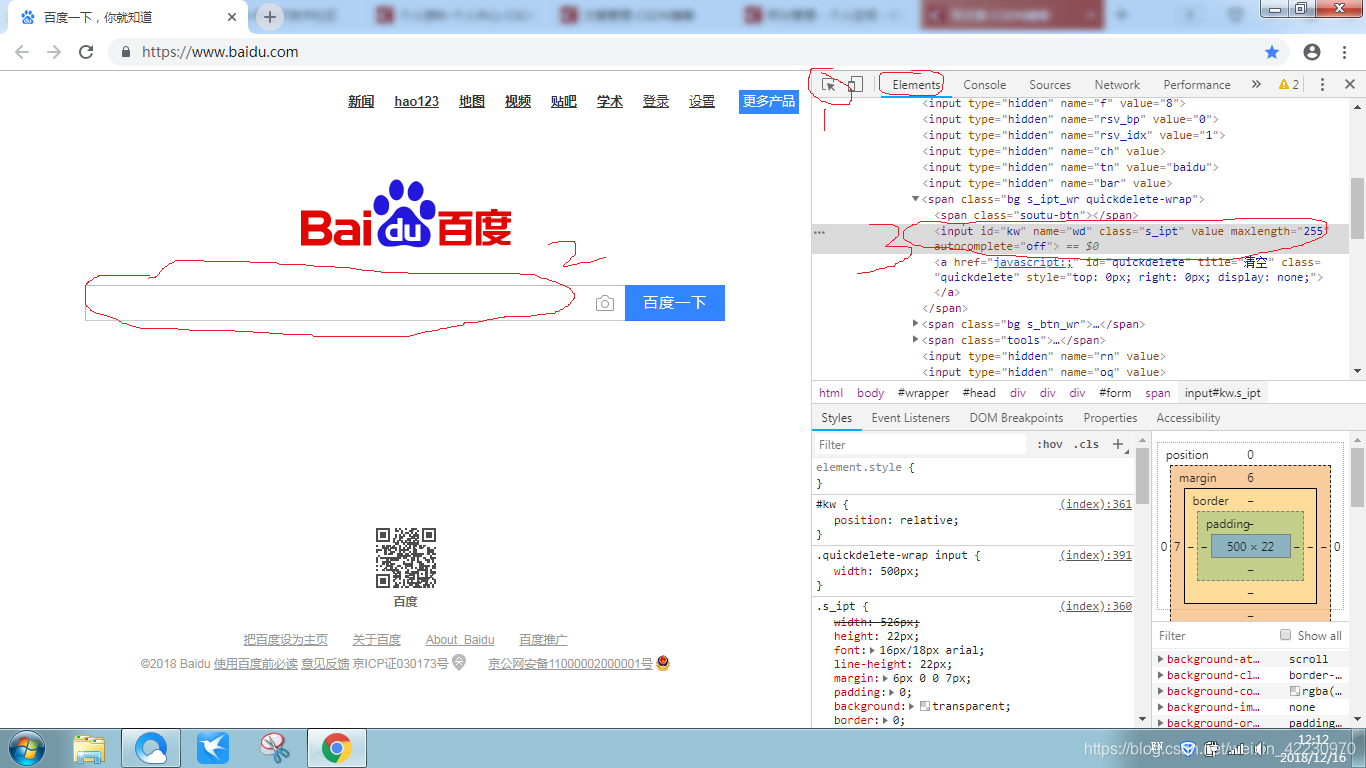Screen dimensions: 1366x768
Task: Select the Event Listeners sub-tab
Action: coord(911,418)
